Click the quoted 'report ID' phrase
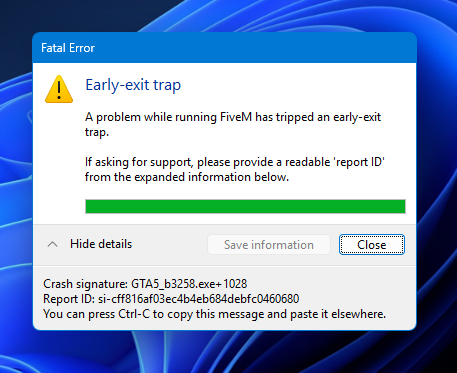This screenshot has width=457, height=373. click(359, 162)
